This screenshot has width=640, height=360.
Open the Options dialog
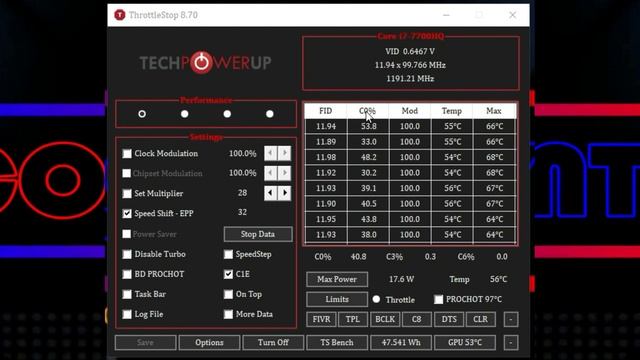(209, 342)
